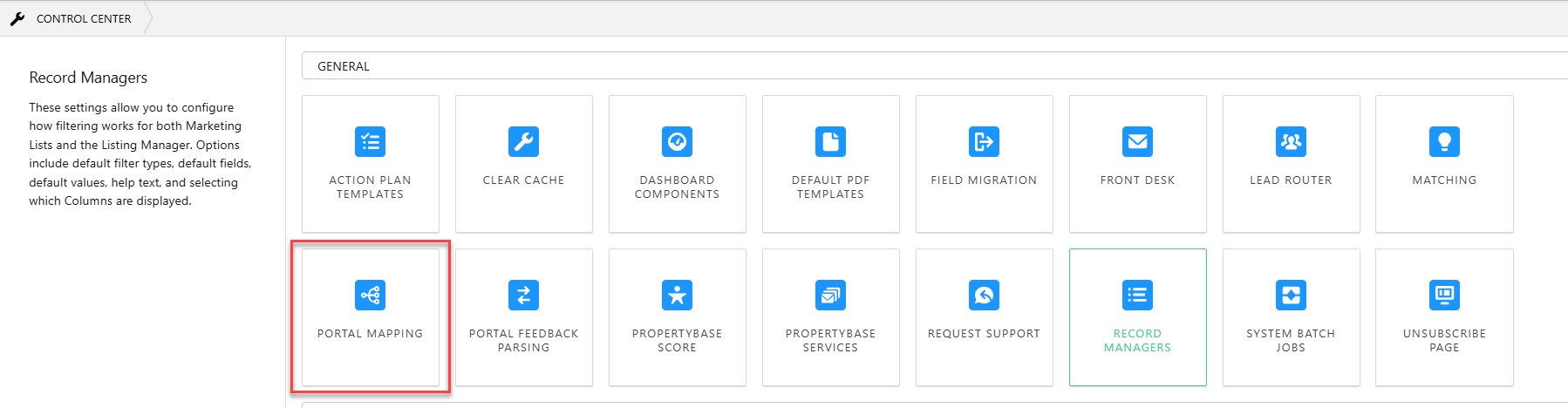
Task: Open the Record Managers list icon
Action: pyautogui.click(x=1137, y=295)
